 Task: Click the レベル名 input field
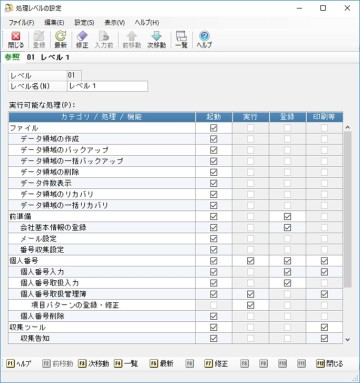tap(107, 86)
